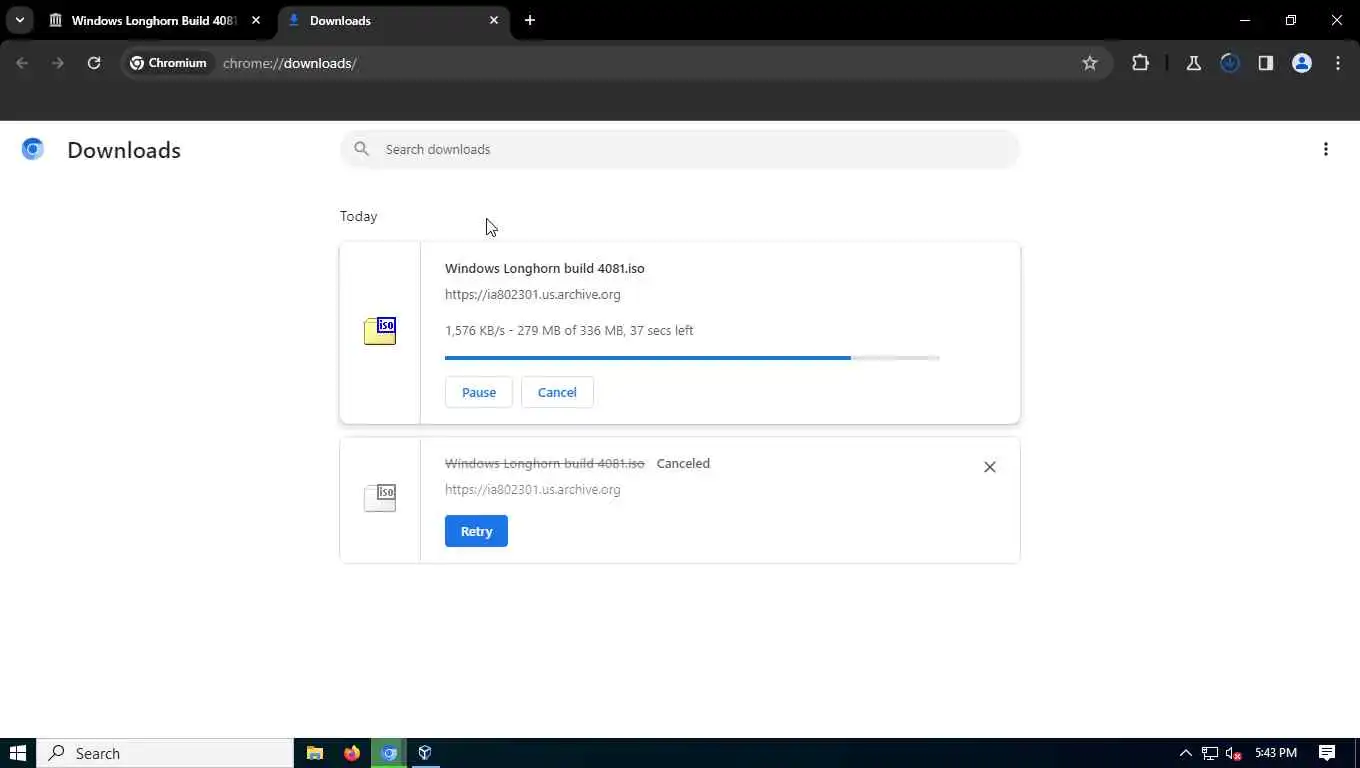
Task: Retry the canceled Longhorn ISO download
Action: (476, 531)
